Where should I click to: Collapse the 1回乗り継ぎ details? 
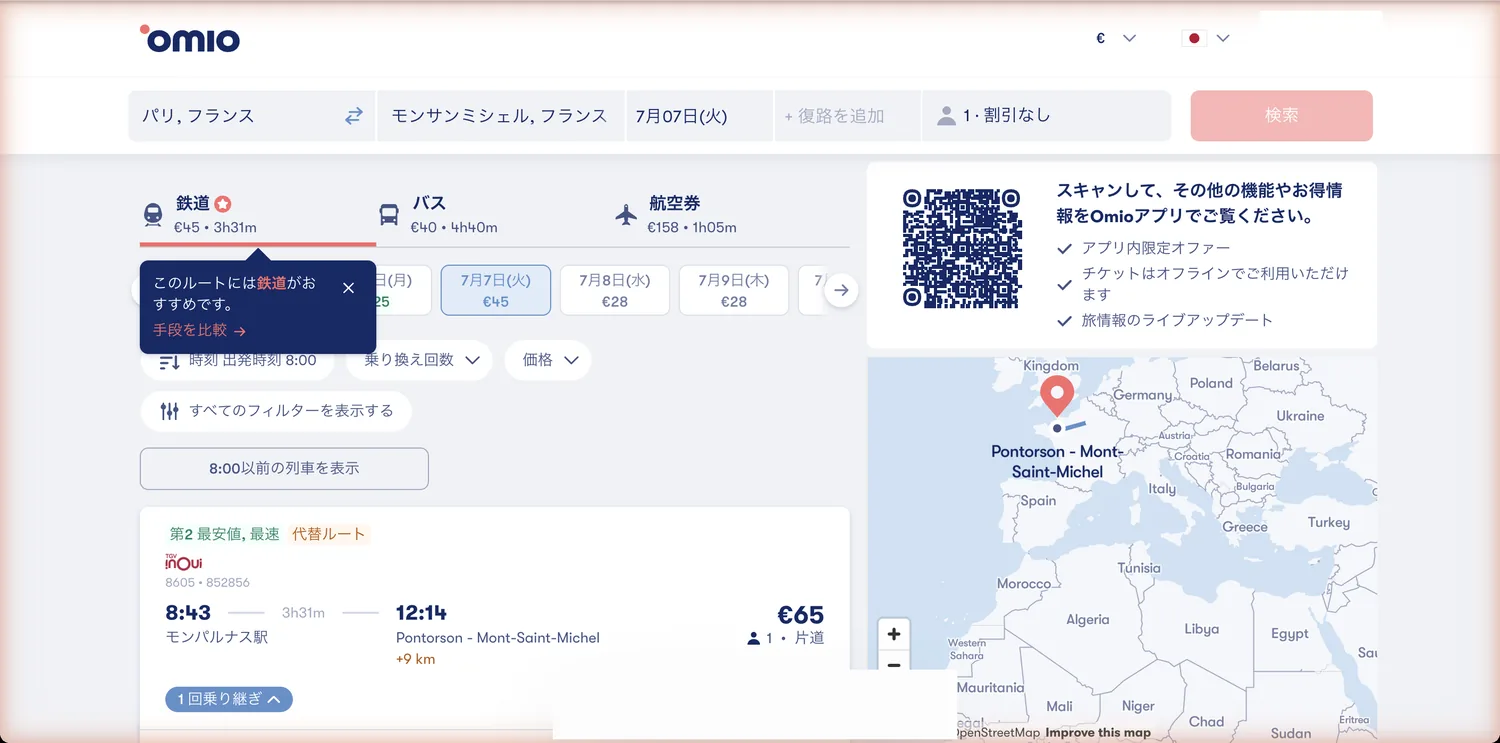click(229, 699)
